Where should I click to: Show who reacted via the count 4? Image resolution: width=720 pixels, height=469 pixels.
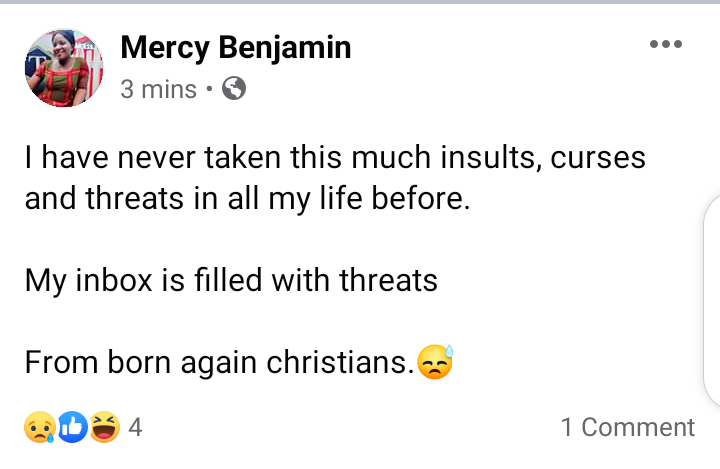[135, 427]
